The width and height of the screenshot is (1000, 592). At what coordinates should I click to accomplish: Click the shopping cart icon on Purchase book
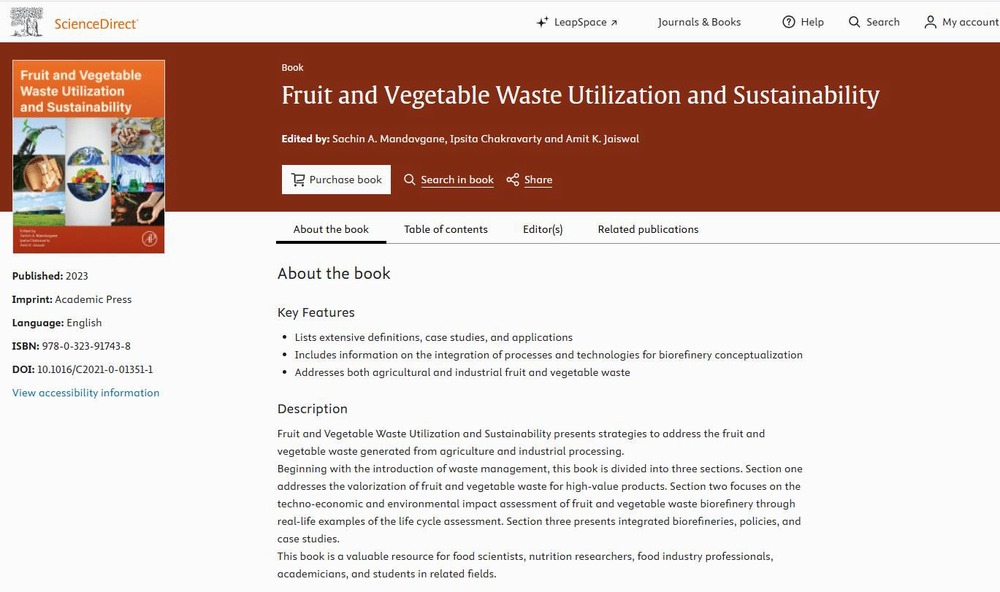298,180
